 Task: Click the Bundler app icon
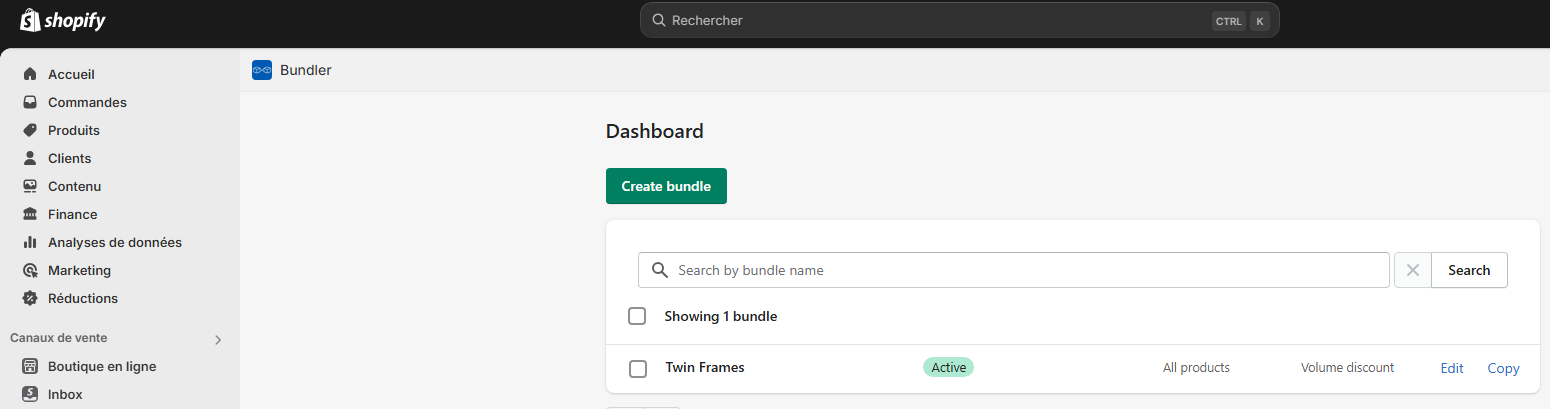click(x=262, y=70)
